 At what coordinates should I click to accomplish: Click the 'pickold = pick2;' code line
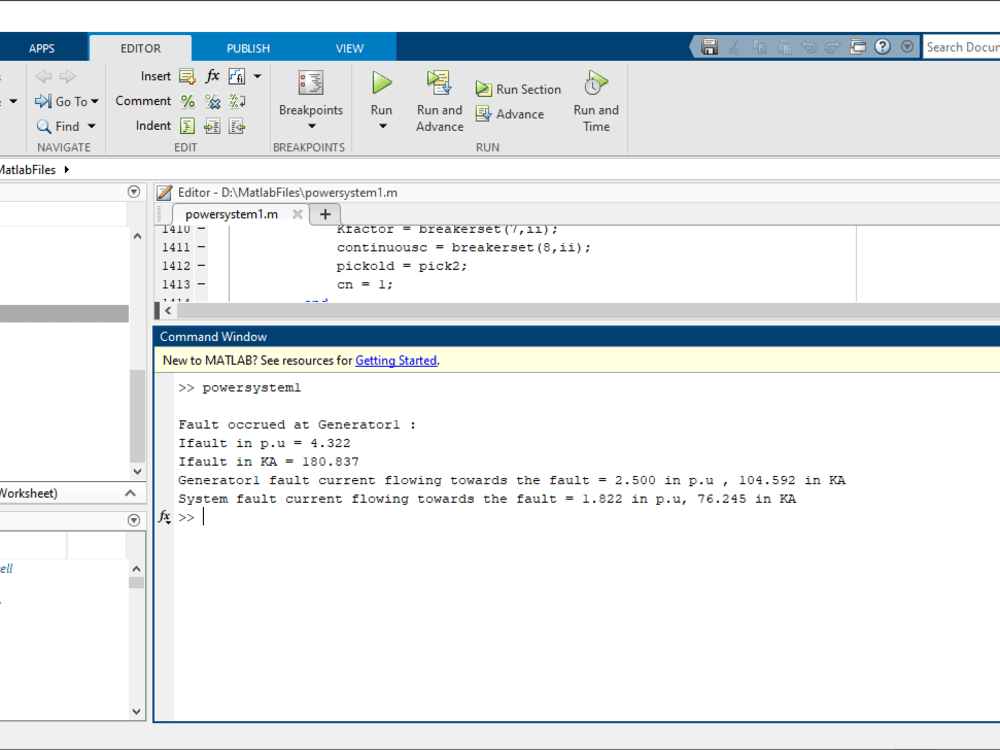402,266
